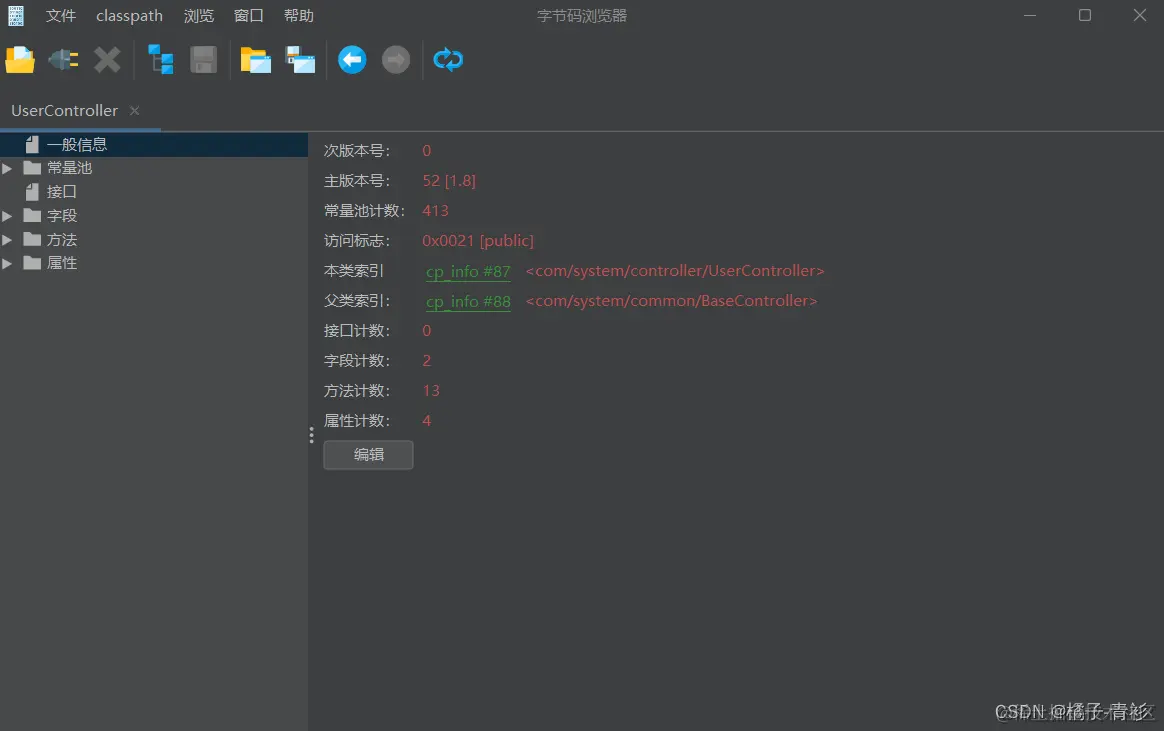Click the splitter handle dots

coord(311,435)
